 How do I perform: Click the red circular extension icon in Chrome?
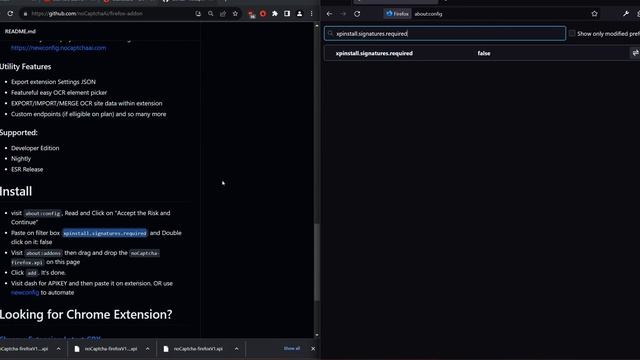click(x=263, y=13)
